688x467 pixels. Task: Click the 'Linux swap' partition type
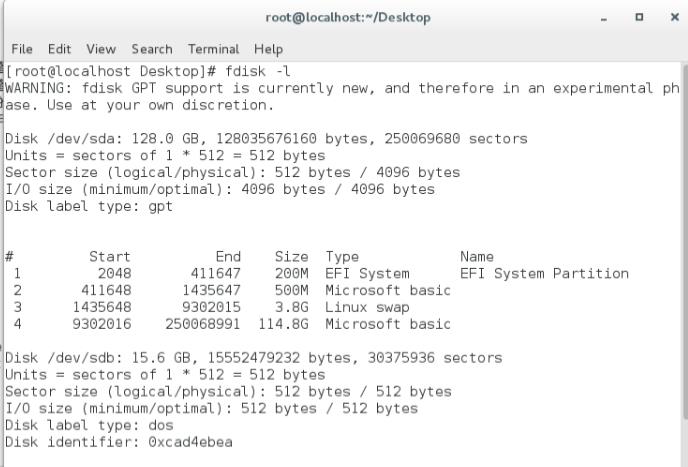point(367,307)
